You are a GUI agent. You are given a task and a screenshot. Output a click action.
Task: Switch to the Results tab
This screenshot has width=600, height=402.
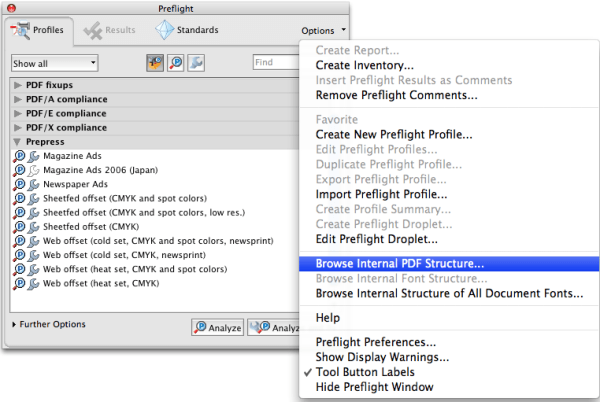point(110,30)
